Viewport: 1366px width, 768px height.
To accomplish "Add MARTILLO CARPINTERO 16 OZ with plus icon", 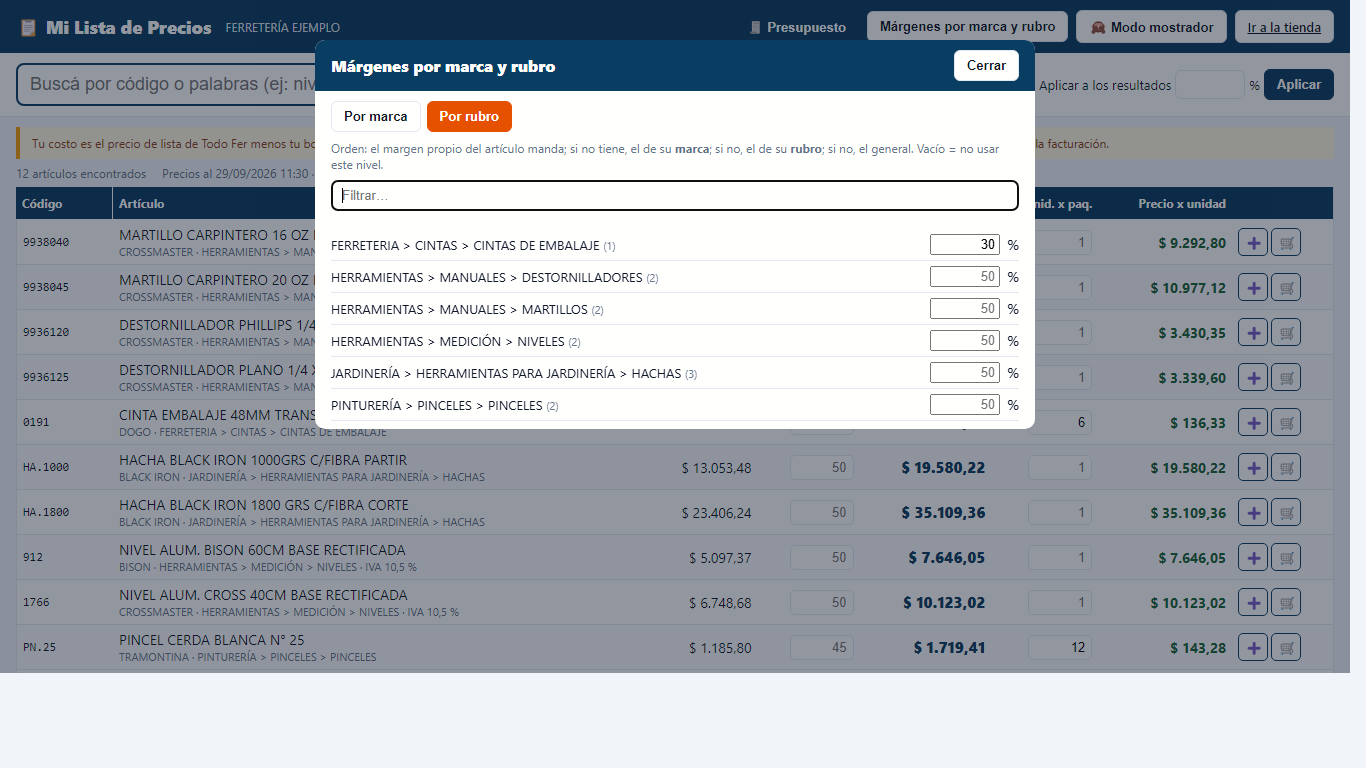I will (x=1253, y=242).
